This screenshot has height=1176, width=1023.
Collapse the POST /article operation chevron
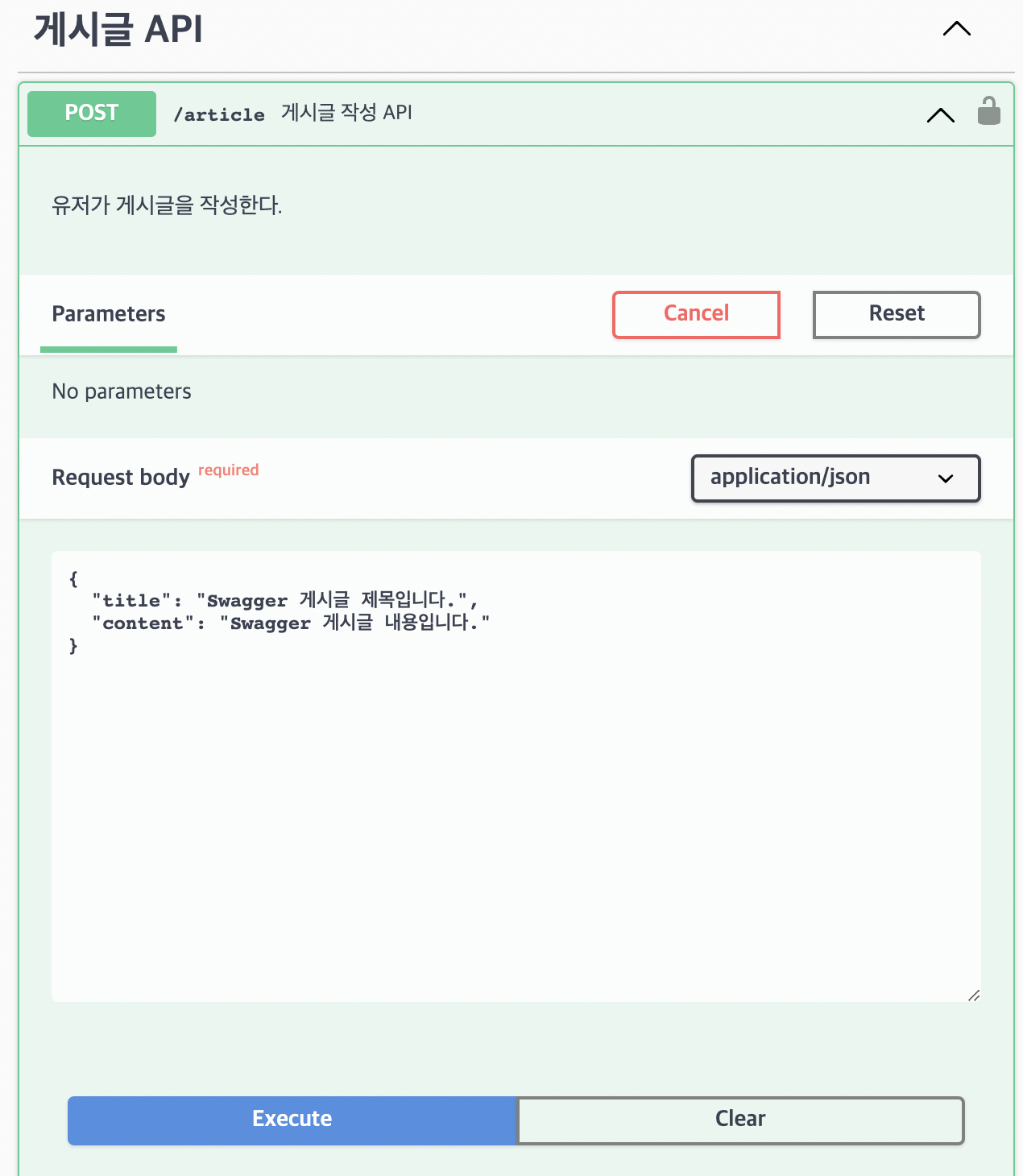click(941, 115)
